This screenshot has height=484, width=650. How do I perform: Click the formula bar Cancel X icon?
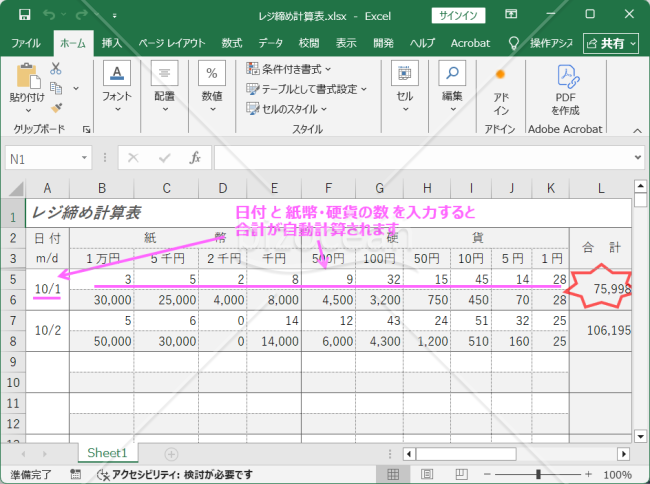[x=133, y=158]
